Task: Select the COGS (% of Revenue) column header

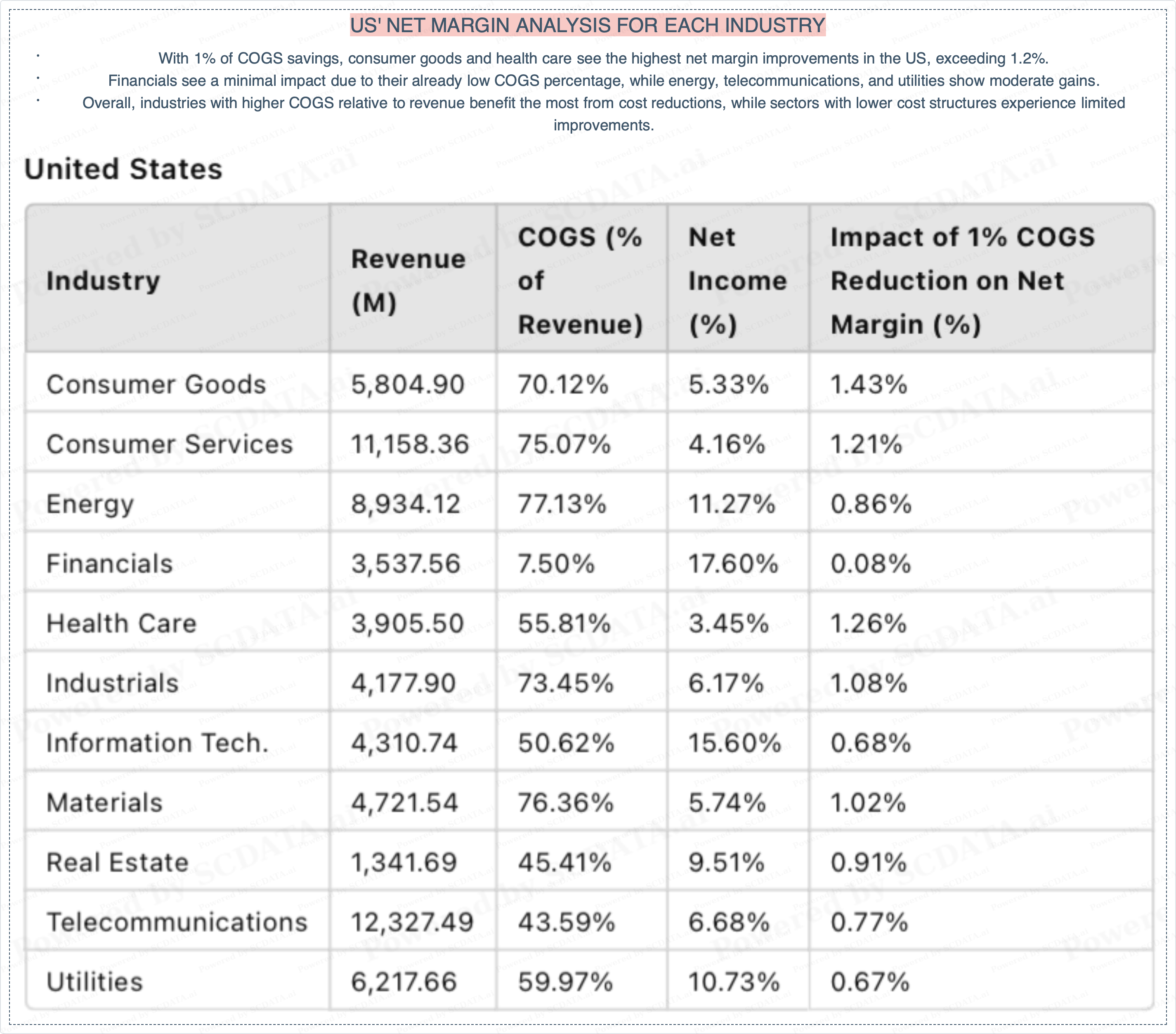Action: coord(579,281)
